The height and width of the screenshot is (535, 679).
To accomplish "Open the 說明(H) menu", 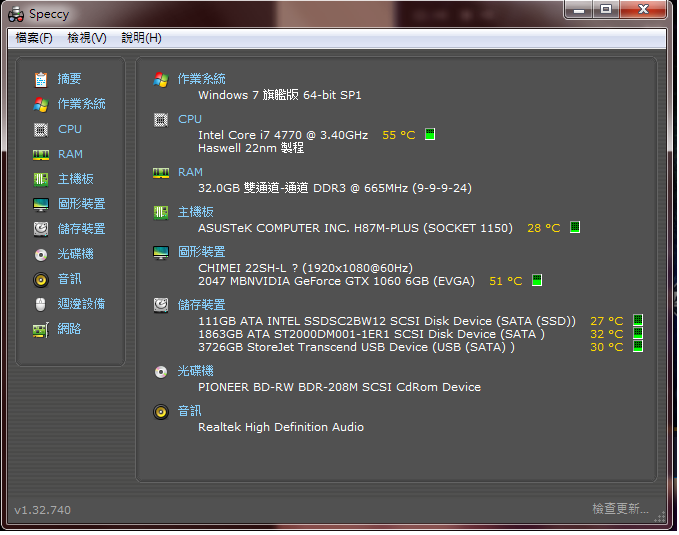I will (x=141, y=38).
